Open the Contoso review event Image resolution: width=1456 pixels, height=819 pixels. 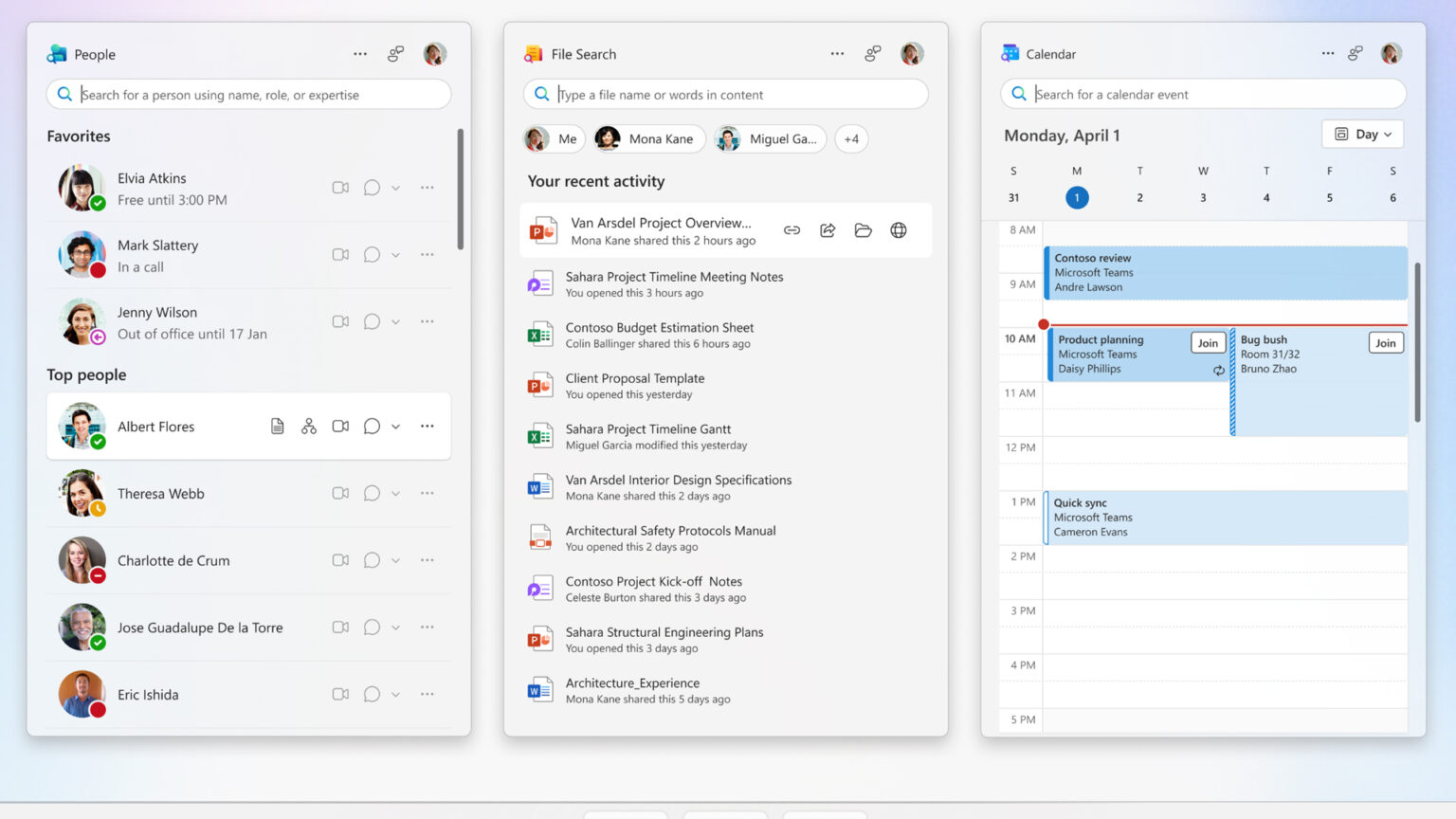pos(1226,273)
